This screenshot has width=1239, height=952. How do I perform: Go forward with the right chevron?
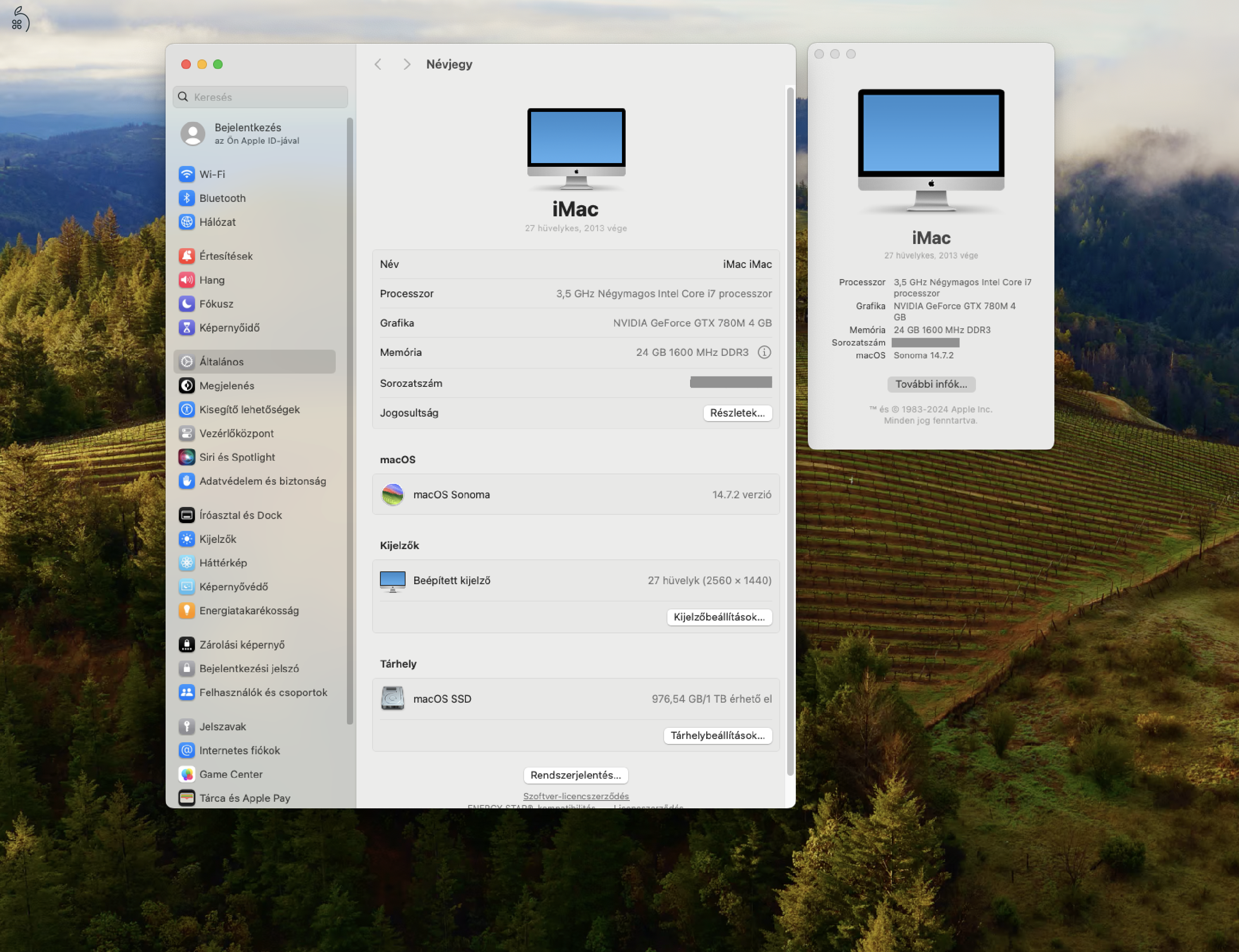[x=406, y=64]
